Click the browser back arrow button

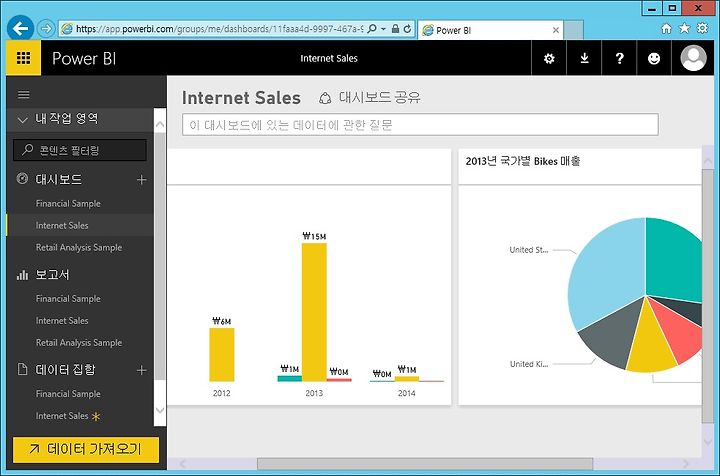point(20,28)
